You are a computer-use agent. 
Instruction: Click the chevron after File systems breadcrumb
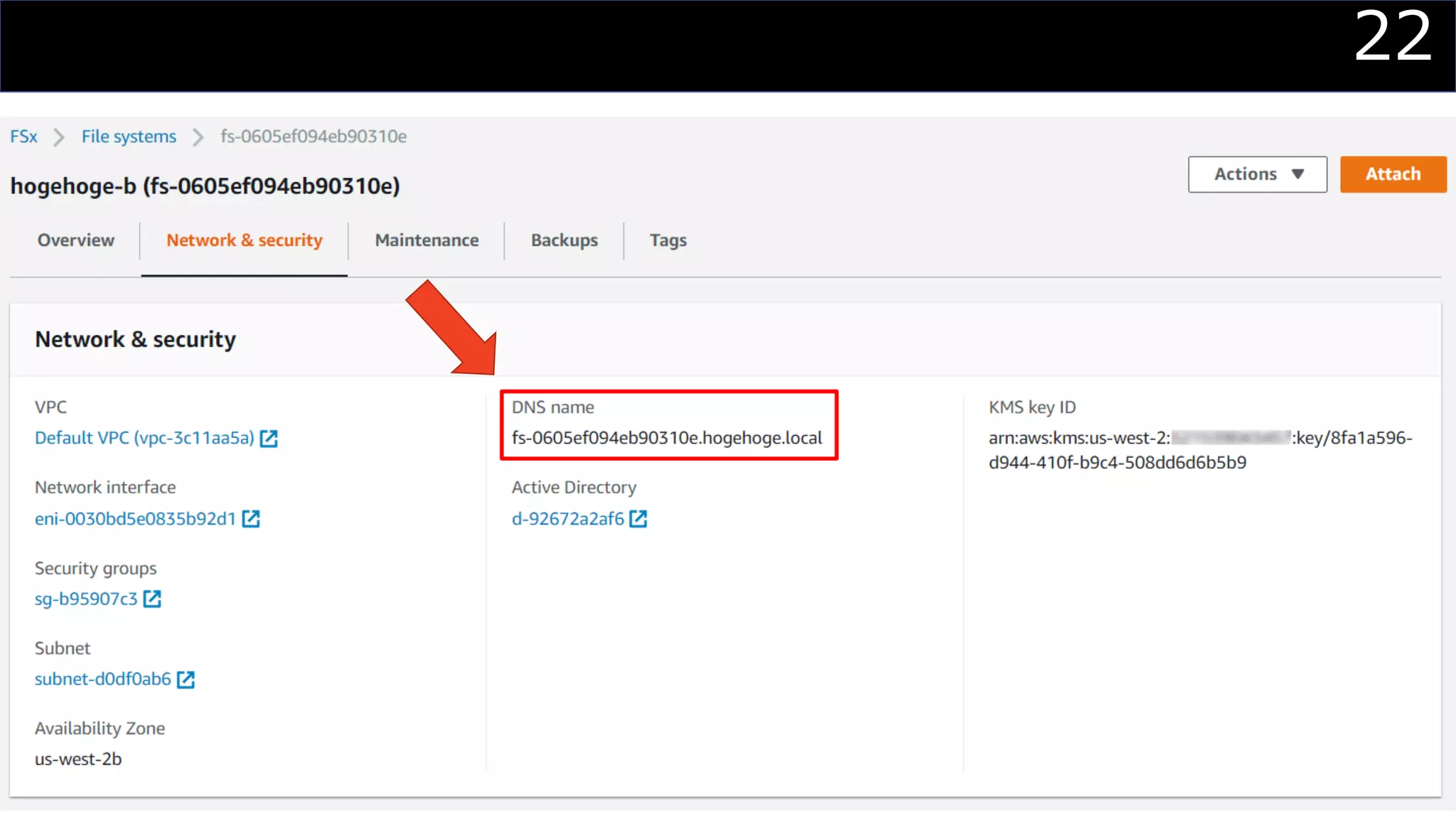[198, 137]
